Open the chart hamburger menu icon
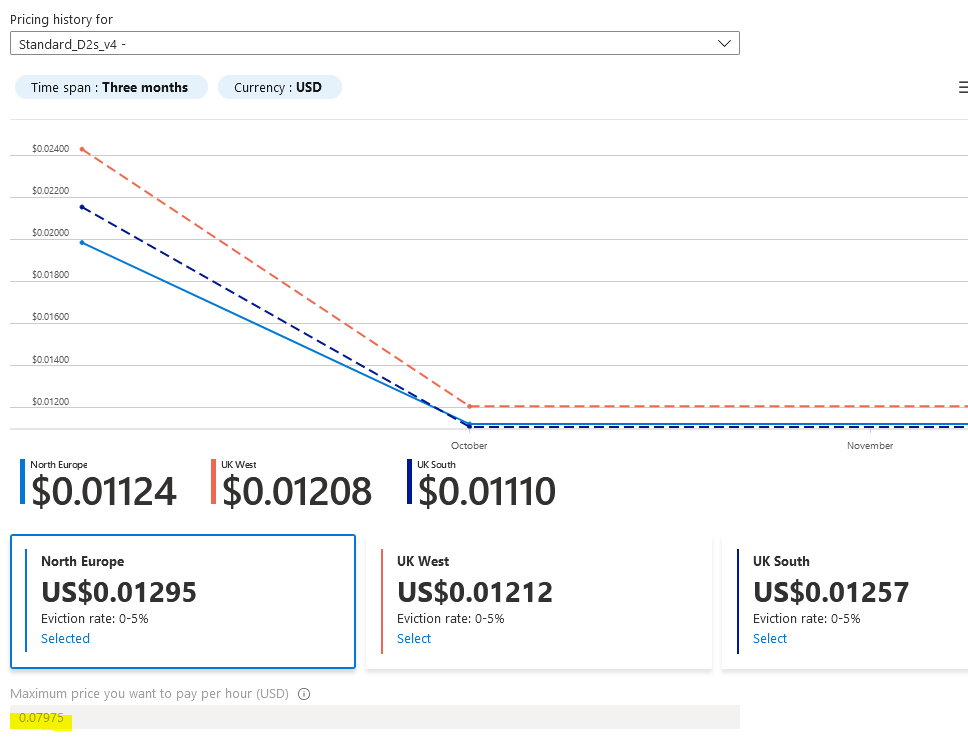Viewport: 968px width, 755px height. pyautogui.click(x=962, y=88)
